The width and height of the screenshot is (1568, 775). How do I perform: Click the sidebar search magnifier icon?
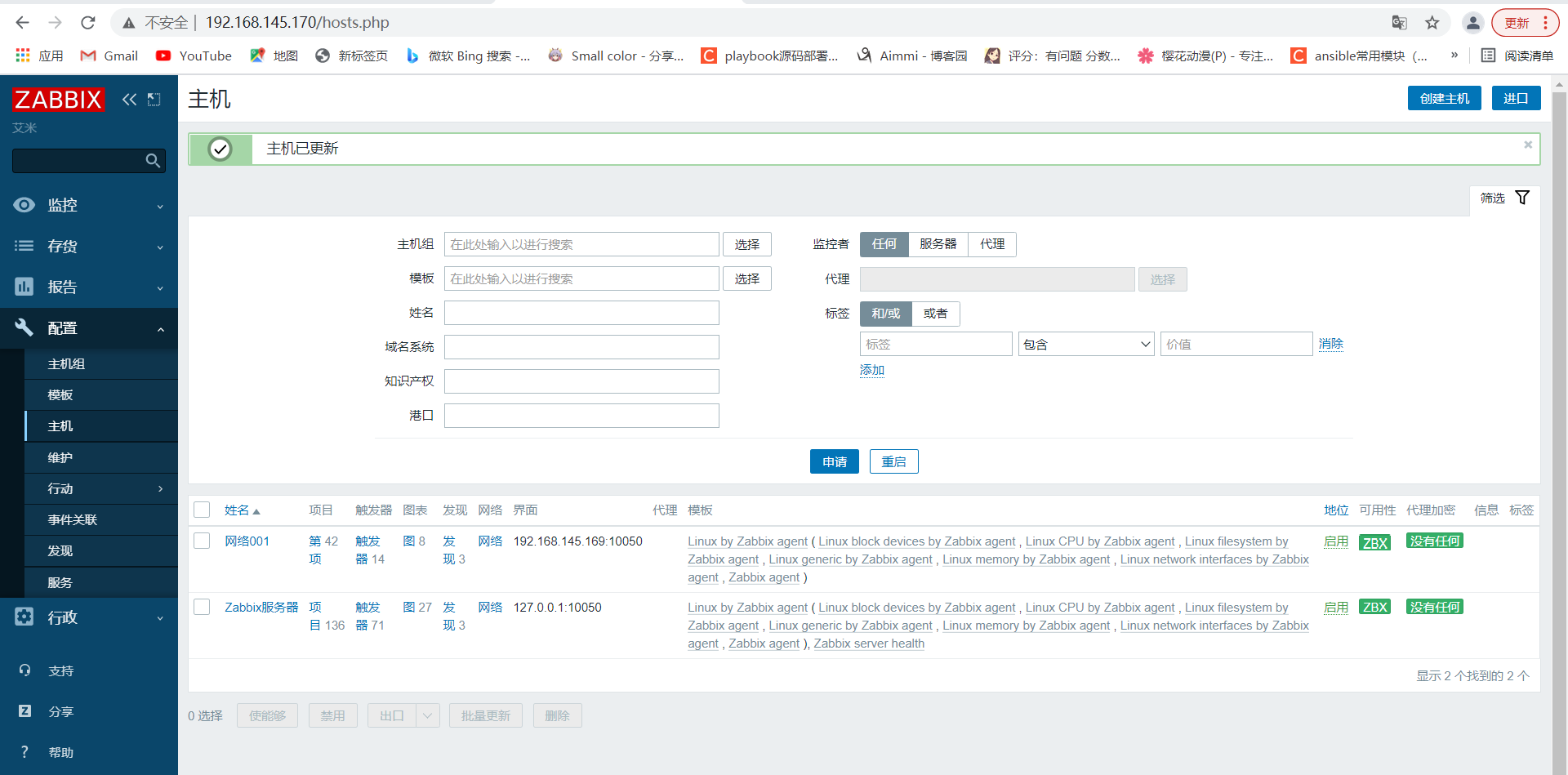click(x=153, y=161)
